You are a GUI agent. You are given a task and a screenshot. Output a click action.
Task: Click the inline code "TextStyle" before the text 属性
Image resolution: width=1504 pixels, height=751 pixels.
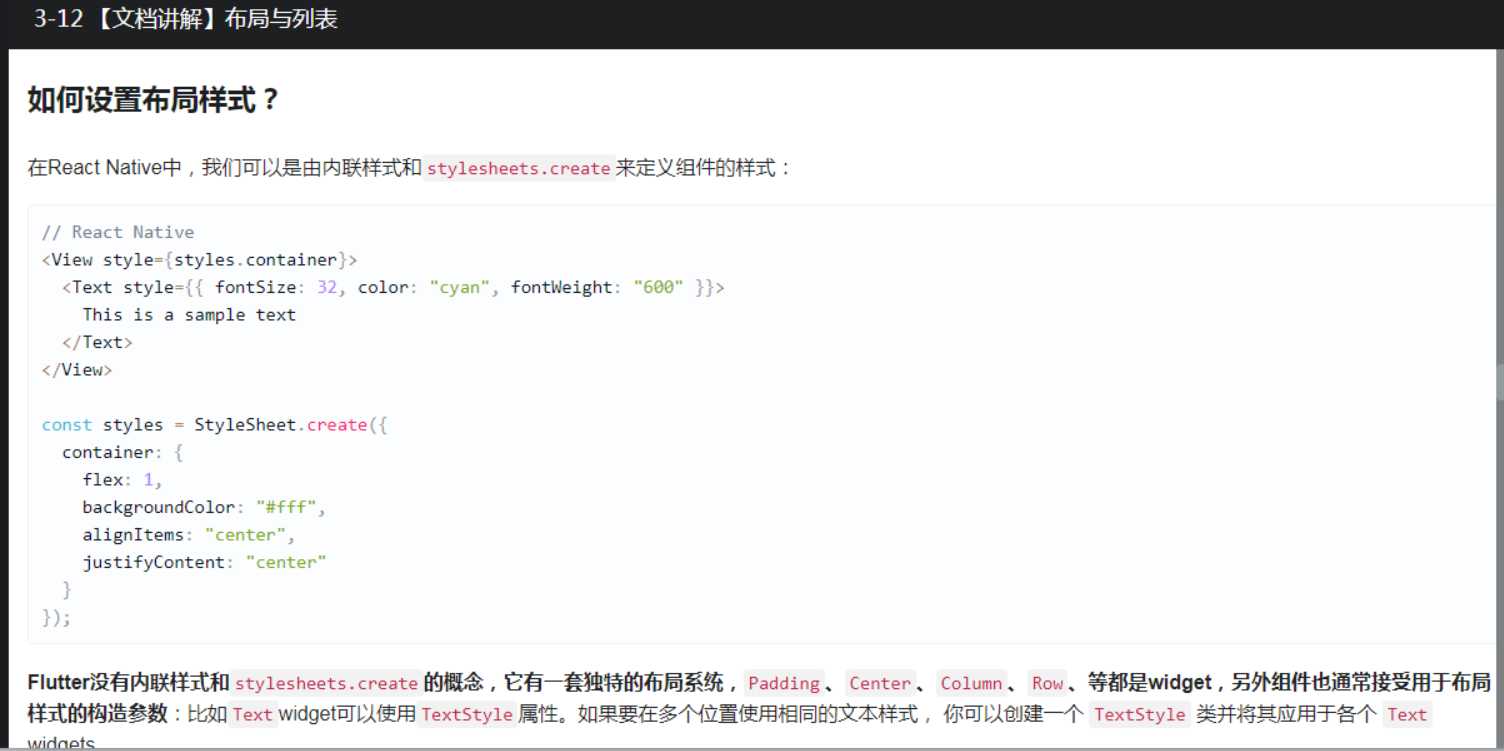(466, 715)
